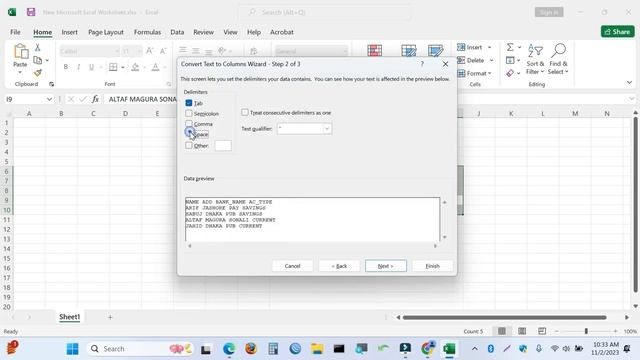640x360 pixels.
Task: Open Windows Start menu
Action: tap(72, 349)
